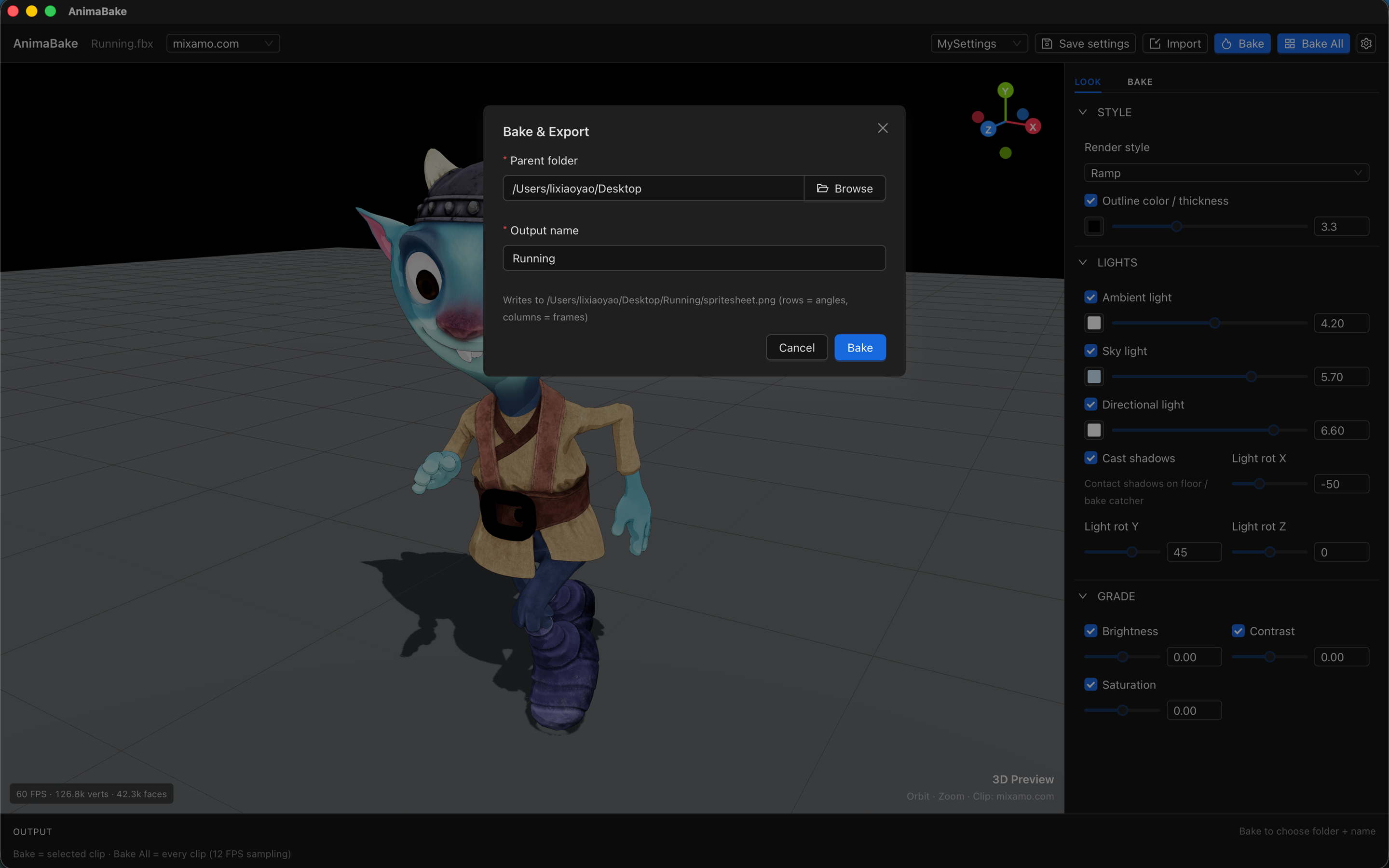Image resolution: width=1389 pixels, height=868 pixels.
Task: Click the negative X red gizmo dot
Action: tap(978, 117)
